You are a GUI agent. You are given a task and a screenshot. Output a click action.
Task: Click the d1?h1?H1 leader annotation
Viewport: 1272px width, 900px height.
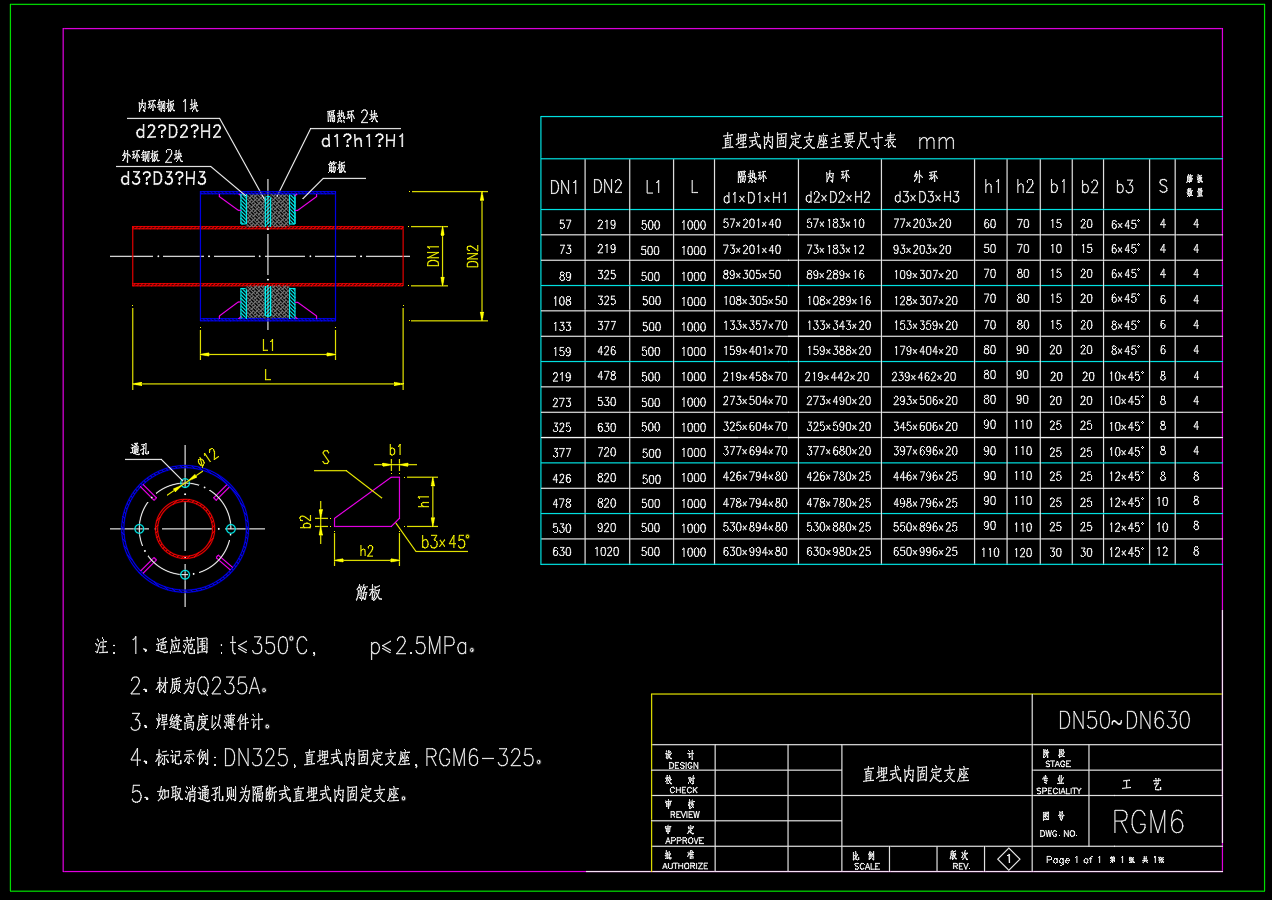click(362, 141)
